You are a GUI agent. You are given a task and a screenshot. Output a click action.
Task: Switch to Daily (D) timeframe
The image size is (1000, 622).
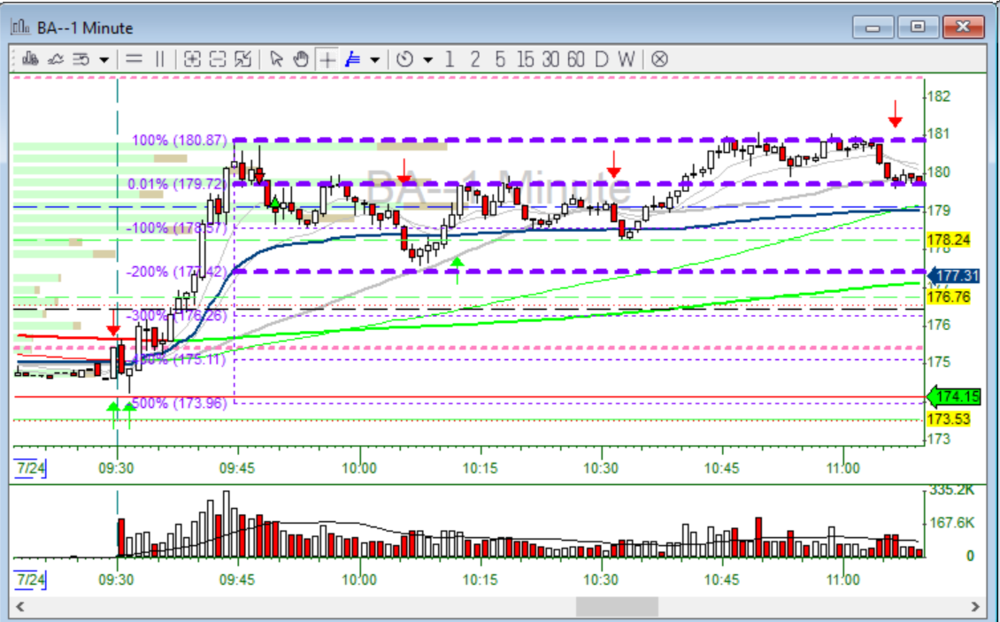601,59
